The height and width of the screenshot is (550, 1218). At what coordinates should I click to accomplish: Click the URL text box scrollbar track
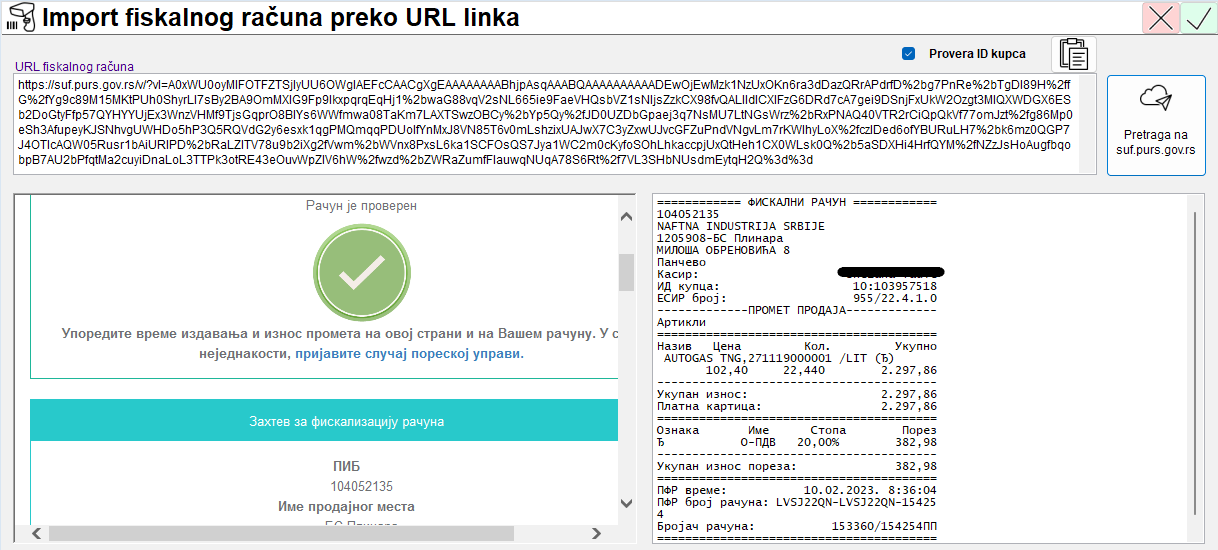pos(1087,123)
